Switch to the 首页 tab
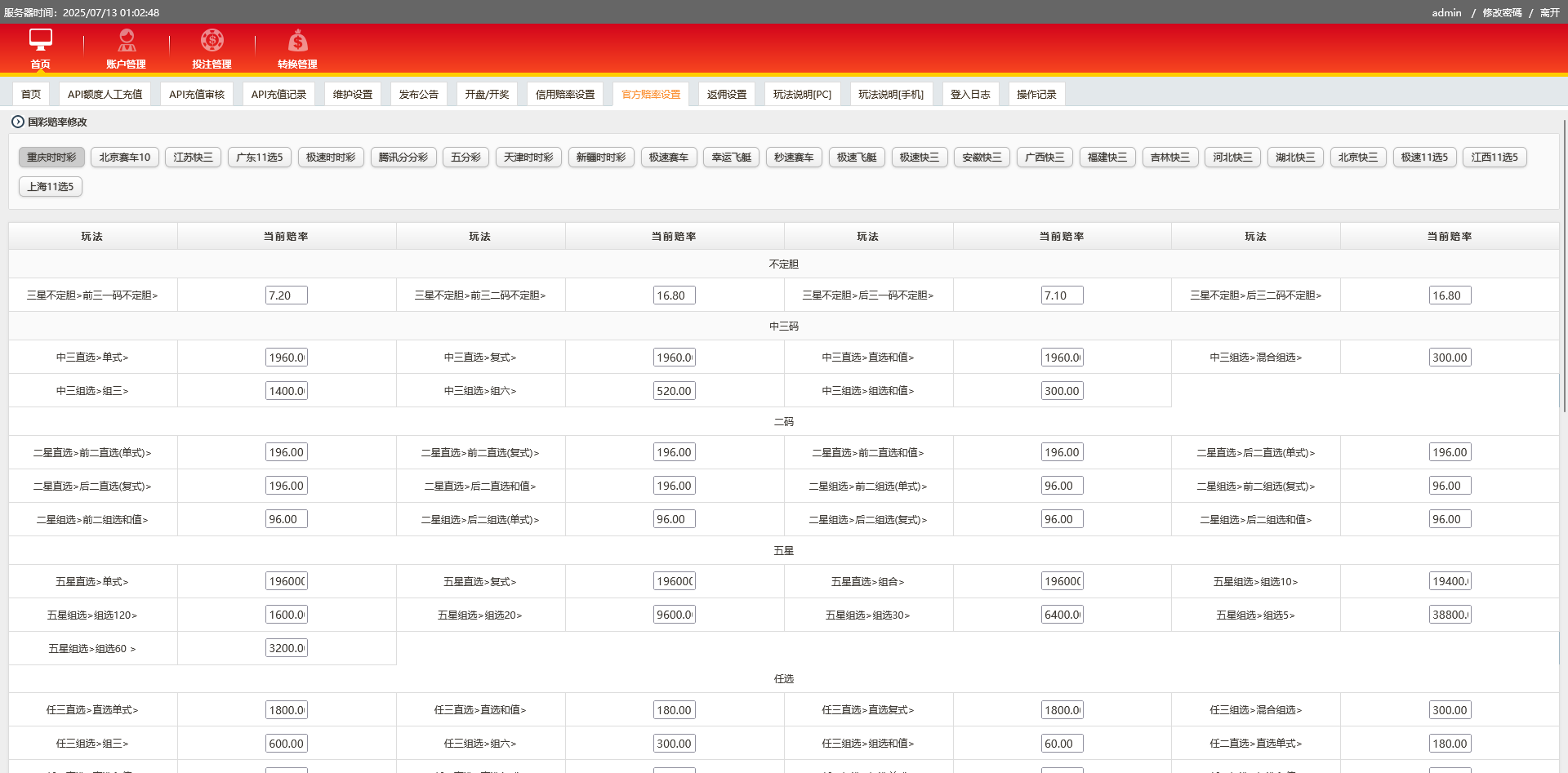This screenshot has height=773, width=1568. pyautogui.click(x=31, y=94)
